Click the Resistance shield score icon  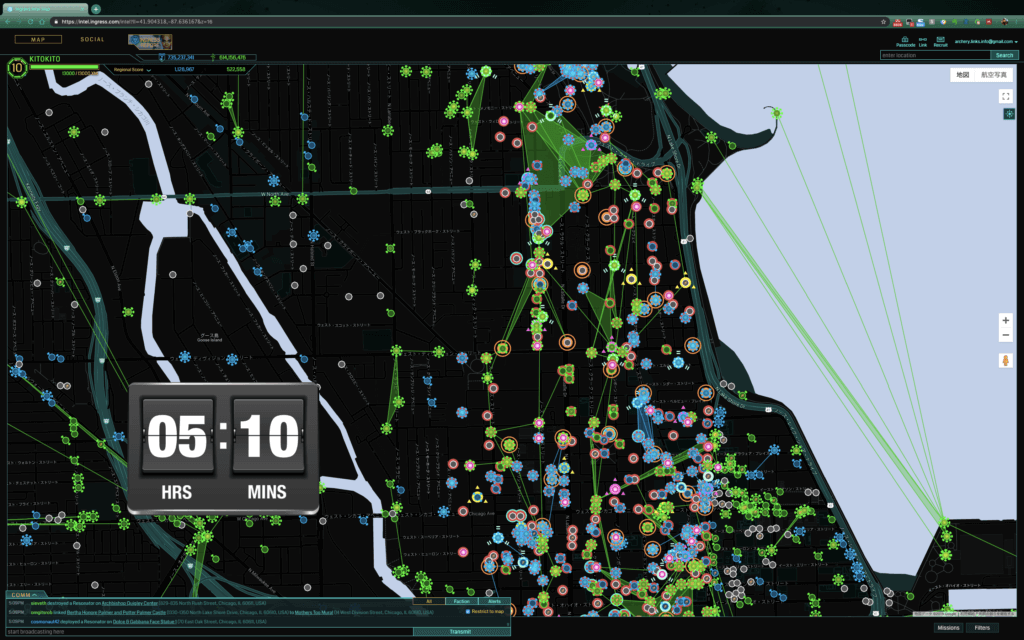pyautogui.click(x=162, y=57)
